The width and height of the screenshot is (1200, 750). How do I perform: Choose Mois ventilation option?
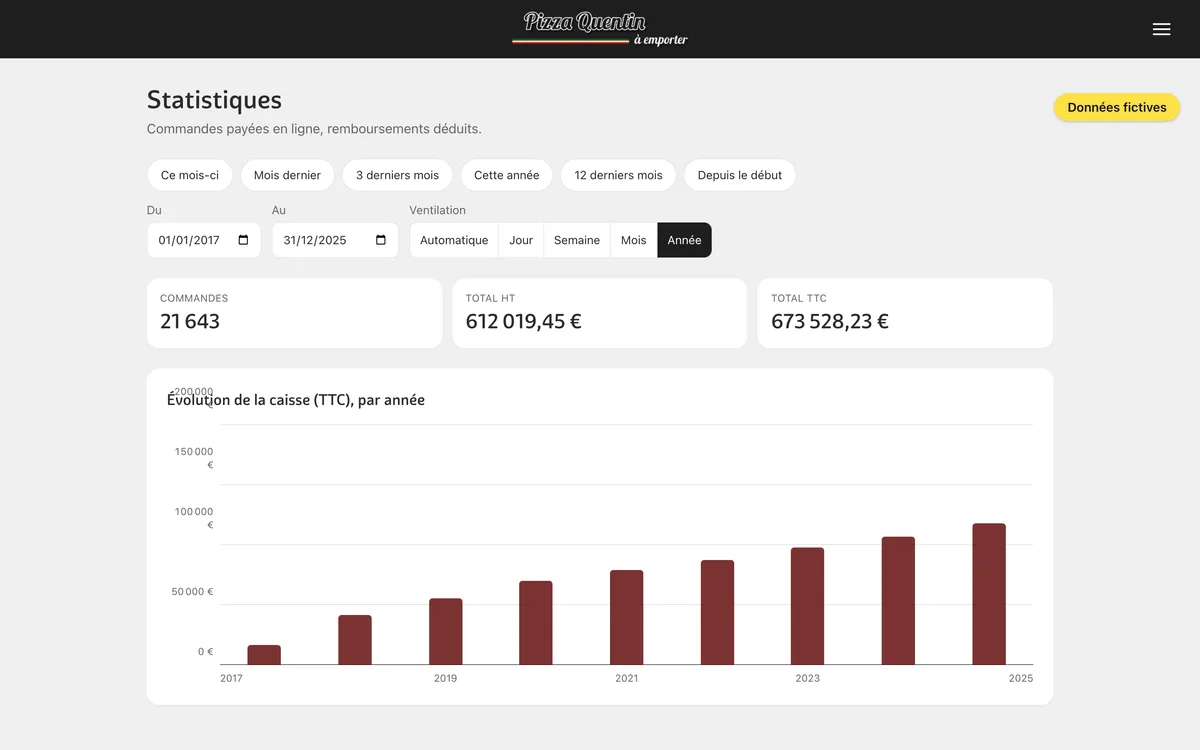(x=634, y=240)
